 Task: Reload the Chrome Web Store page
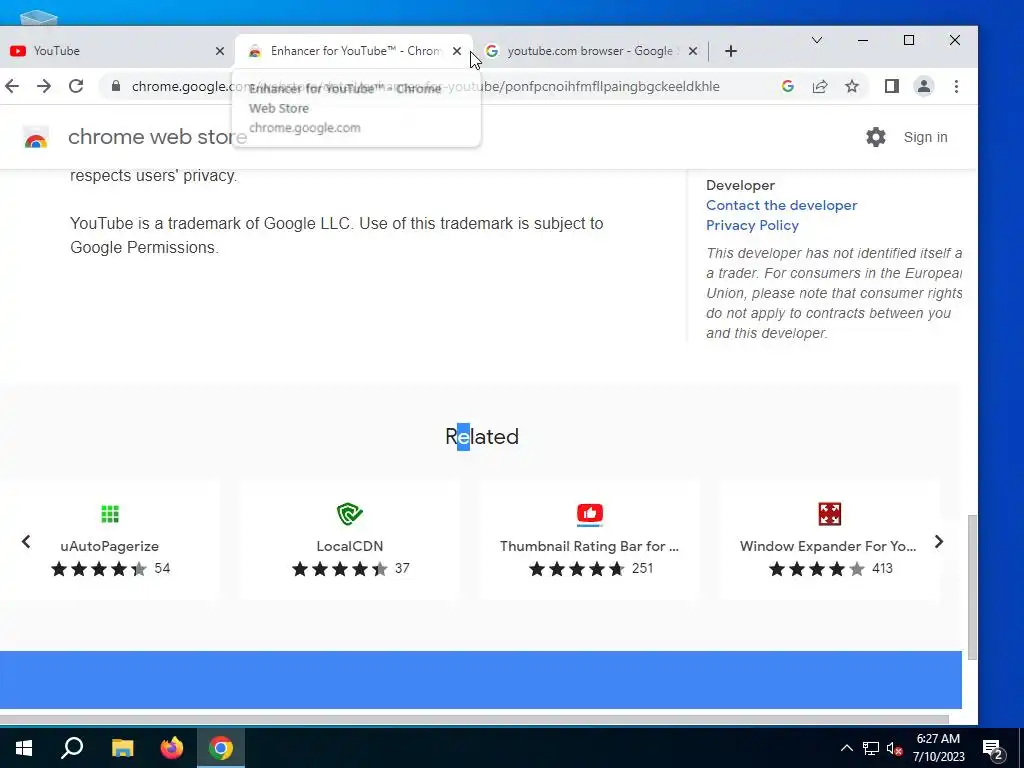(x=76, y=86)
